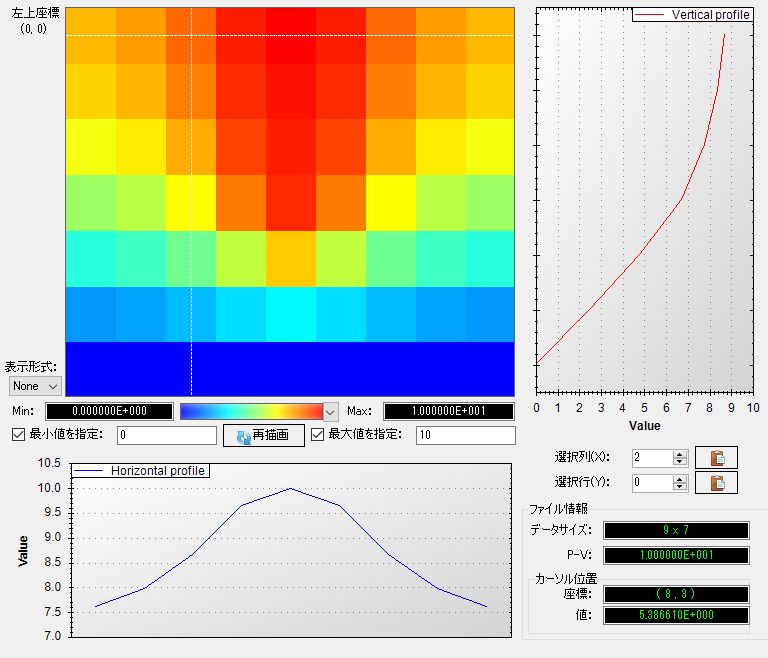
Task: Click the P-V value display
Action: [676, 555]
